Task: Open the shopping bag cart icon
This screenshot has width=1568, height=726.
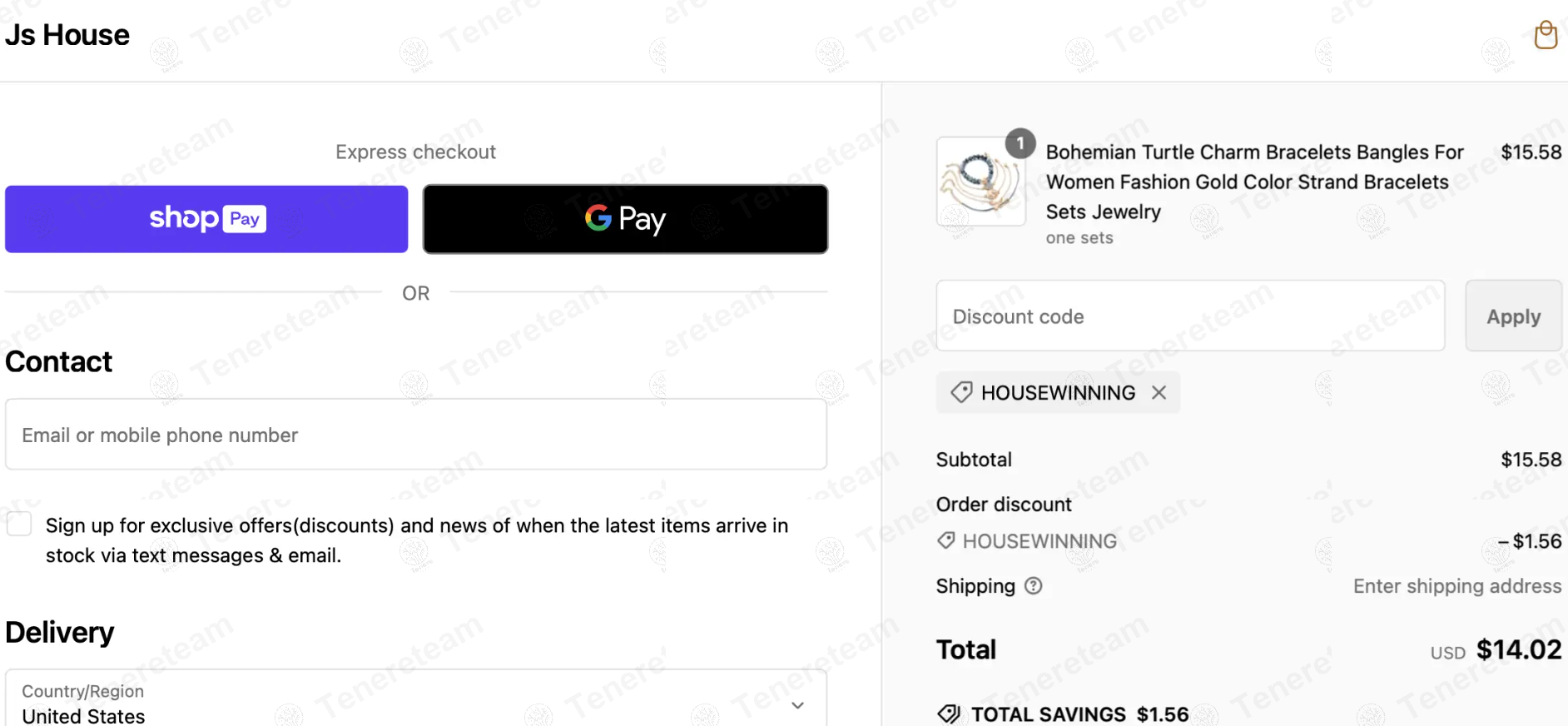Action: coord(1546,35)
